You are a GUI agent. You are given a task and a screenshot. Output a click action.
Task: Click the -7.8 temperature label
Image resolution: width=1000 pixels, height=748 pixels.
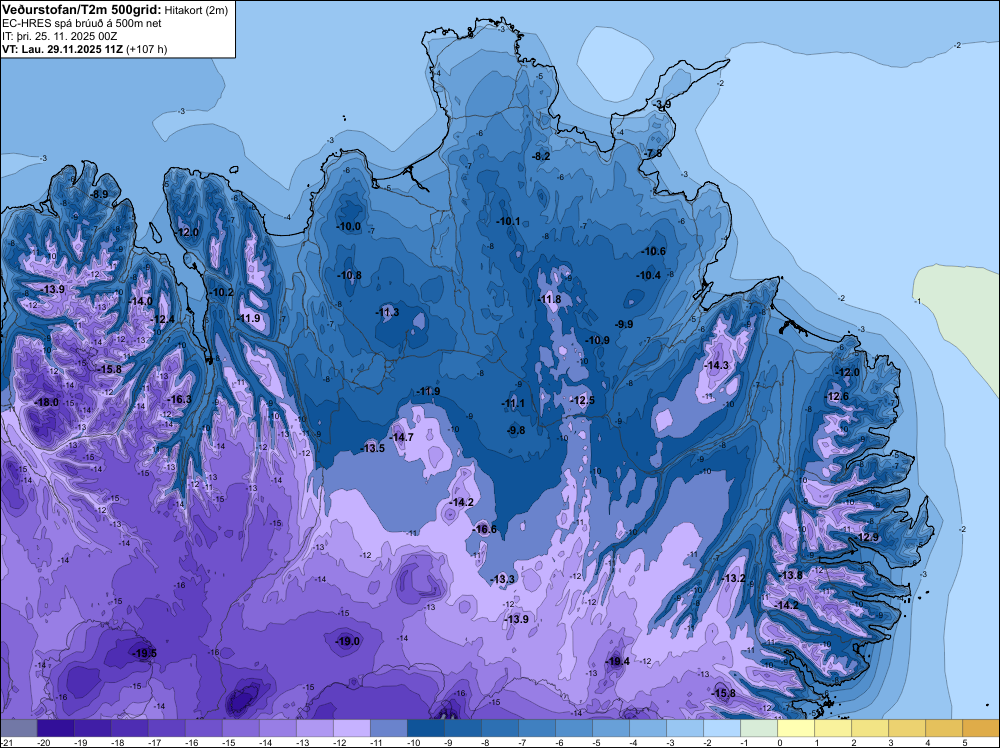coord(652,154)
